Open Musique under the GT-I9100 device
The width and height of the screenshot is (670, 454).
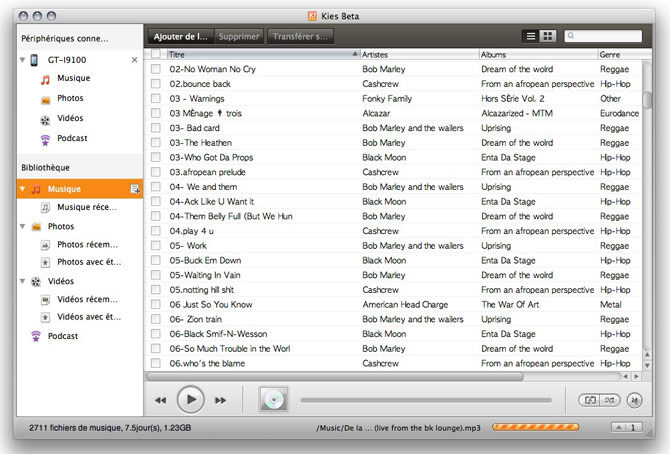(x=73, y=78)
